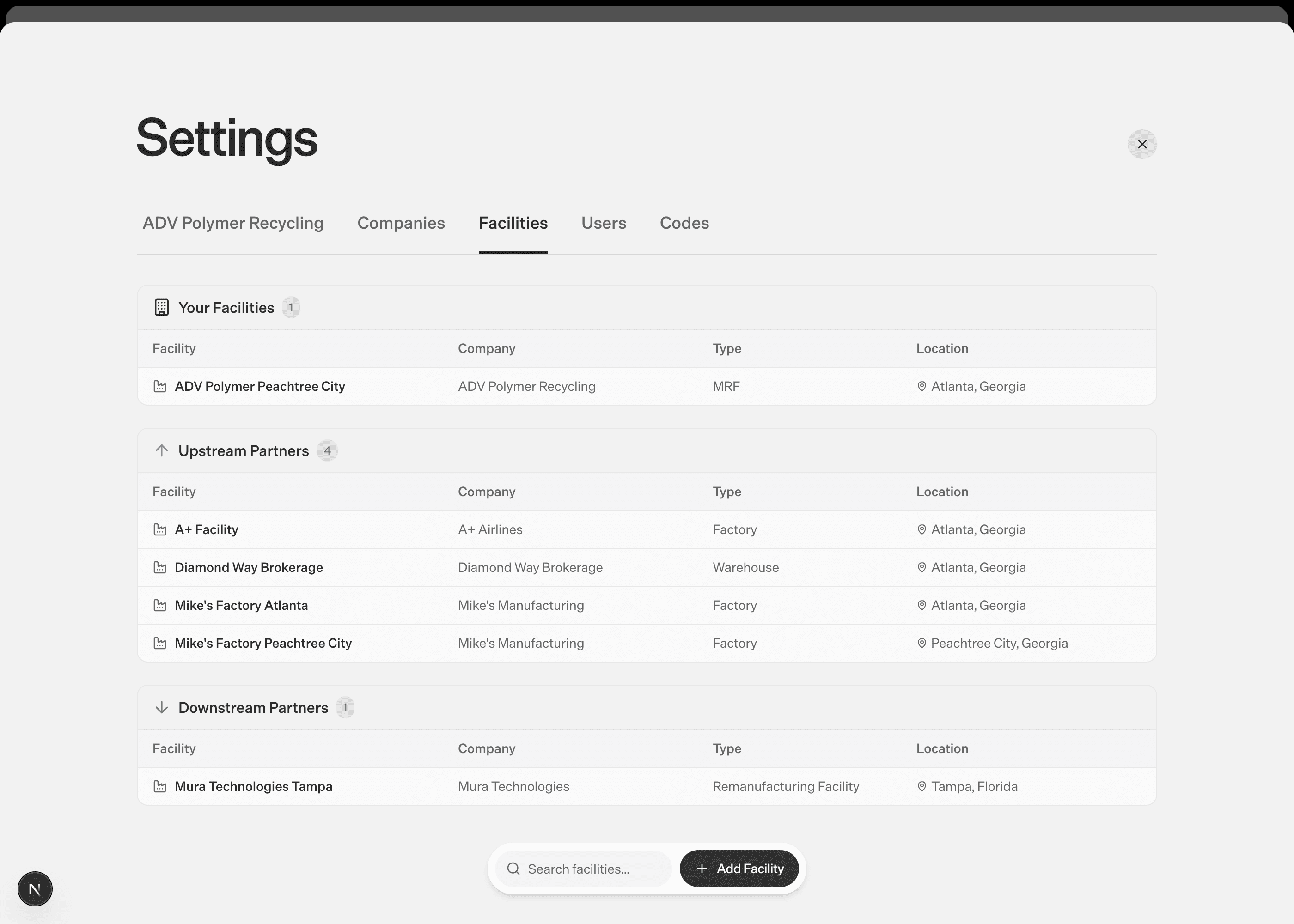This screenshot has width=1294, height=924.
Task: Focus the Search facilities input field
Action: click(x=592, y=869)
